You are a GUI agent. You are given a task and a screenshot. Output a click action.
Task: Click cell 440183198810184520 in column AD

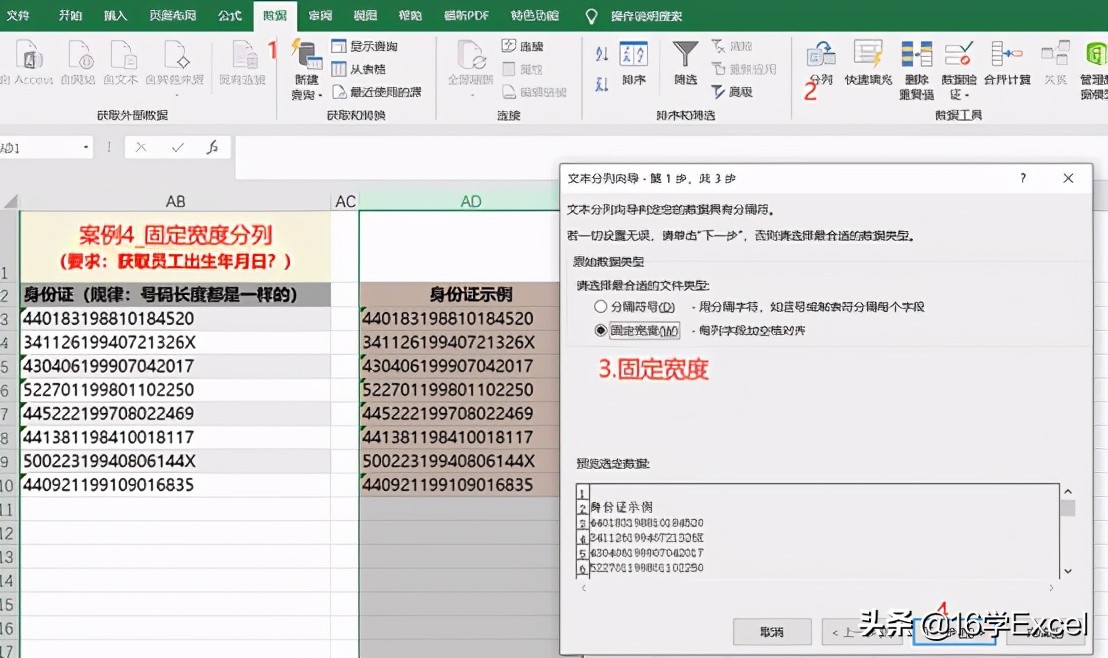tap(459, 319)
